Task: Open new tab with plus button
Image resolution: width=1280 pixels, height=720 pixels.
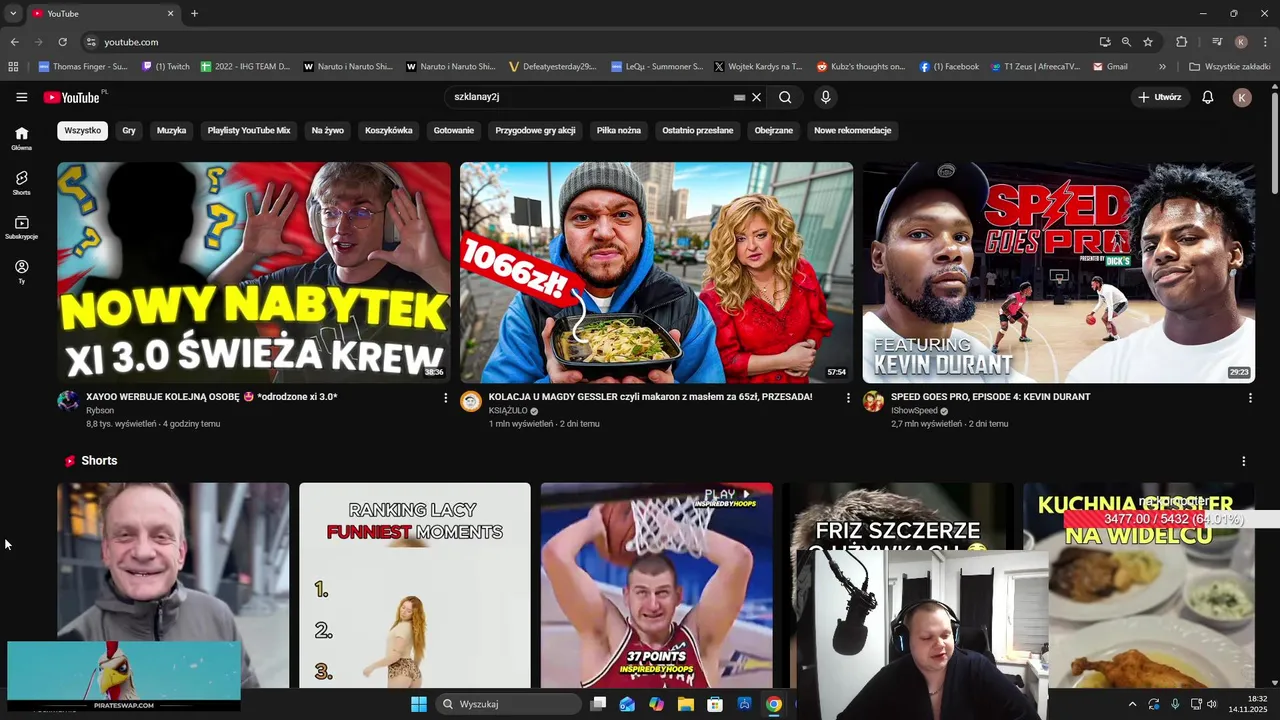Action: [x=194, y=14]
